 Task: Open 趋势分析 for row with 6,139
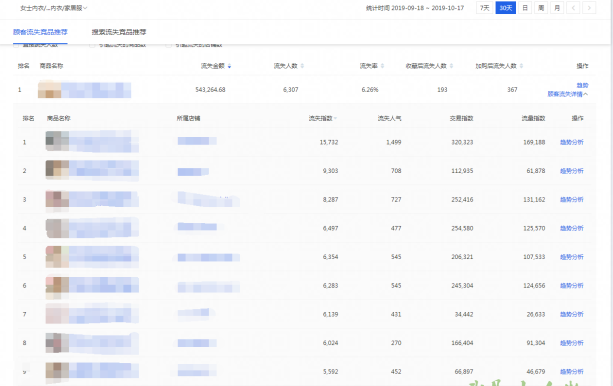pos(572,314)
